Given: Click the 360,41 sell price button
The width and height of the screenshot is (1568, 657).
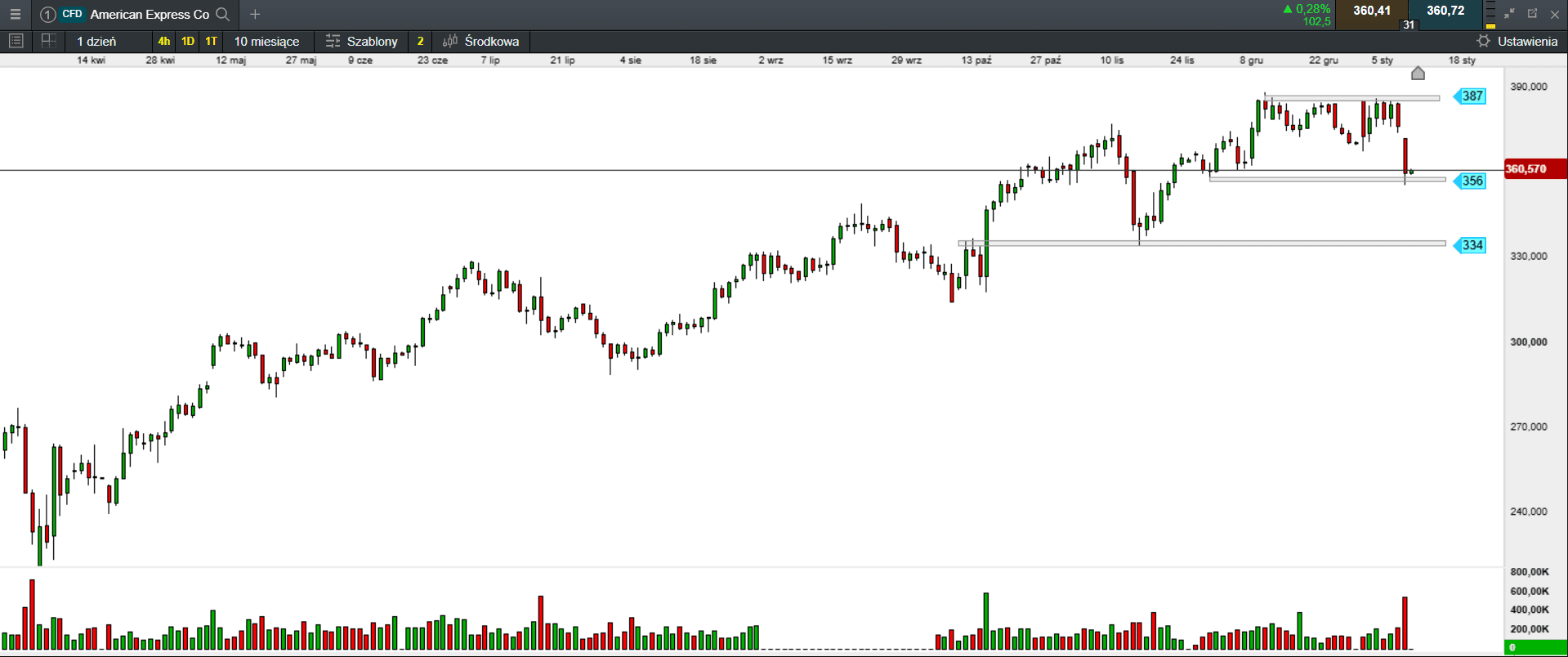Looking at the screenshot, I should point(1371,11).
